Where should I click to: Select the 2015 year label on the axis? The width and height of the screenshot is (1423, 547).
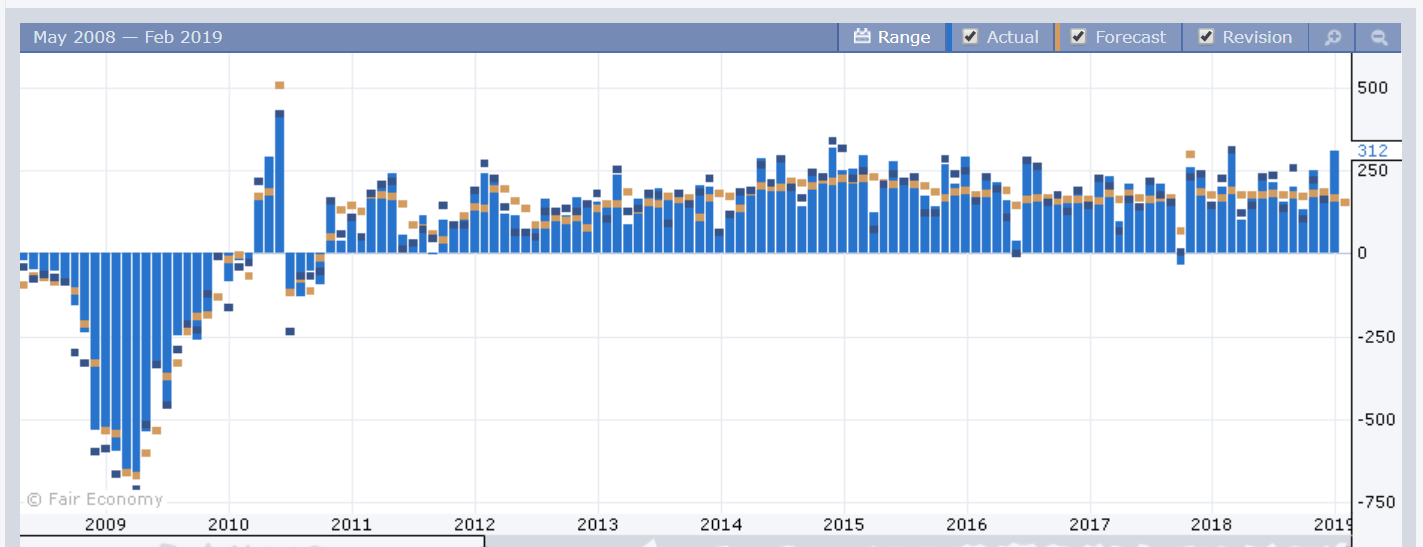(x=843, y=525)
